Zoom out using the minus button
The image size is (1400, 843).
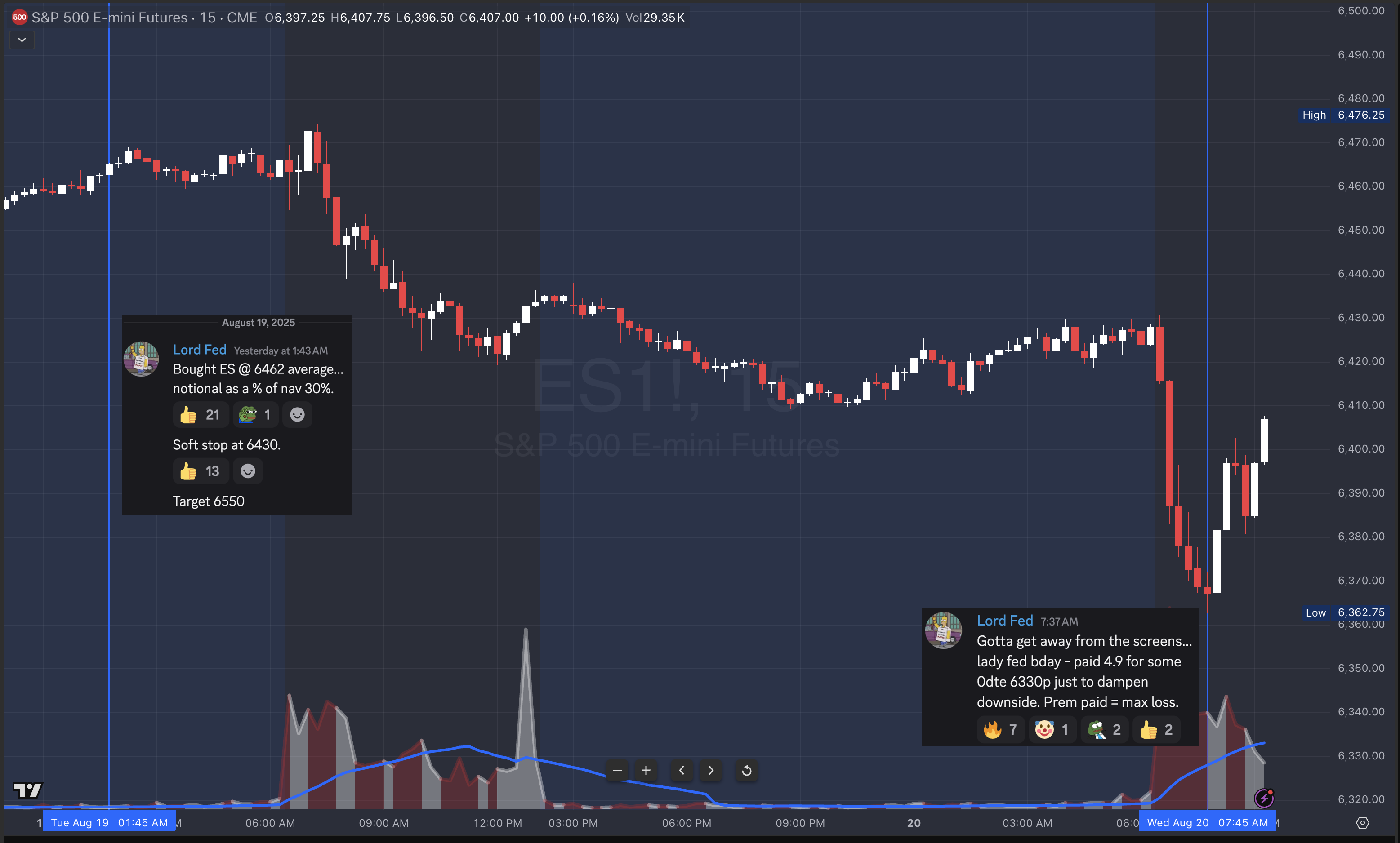pyautogui.click(x=618, y=770)
